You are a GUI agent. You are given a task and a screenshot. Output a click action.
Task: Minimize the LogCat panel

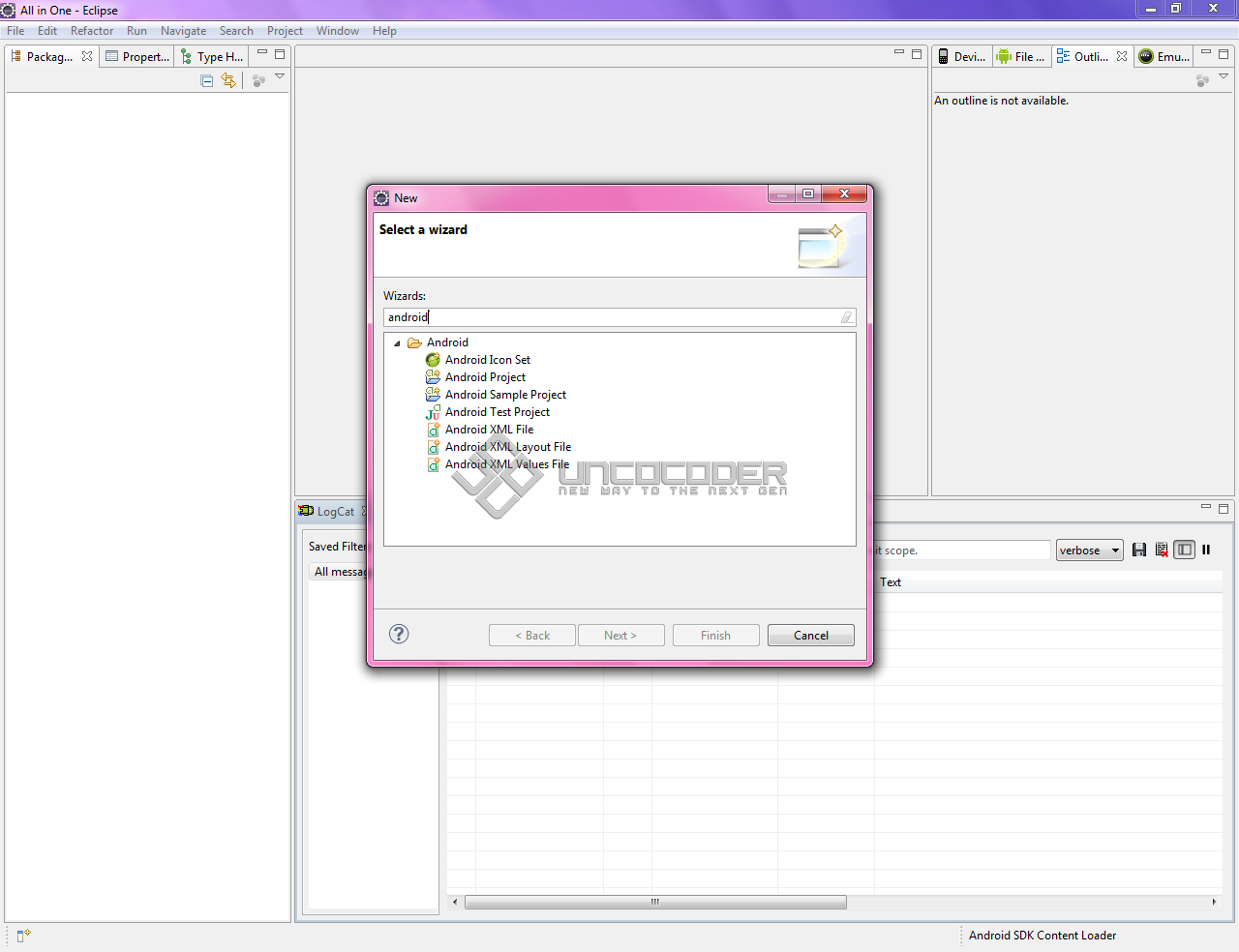tap(1206, 506)
